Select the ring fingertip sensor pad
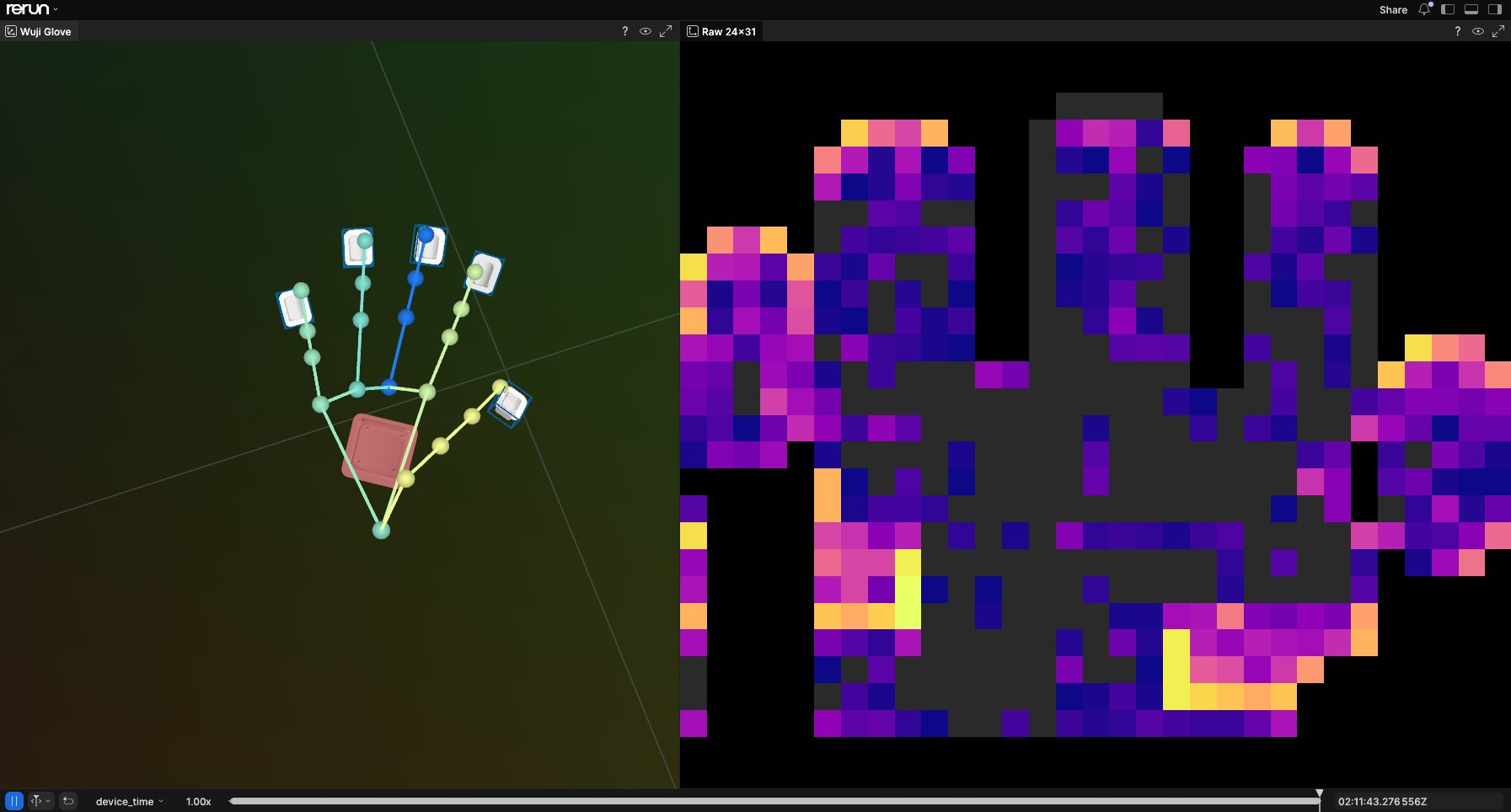 pyautogui.click(x=357, y=248)
